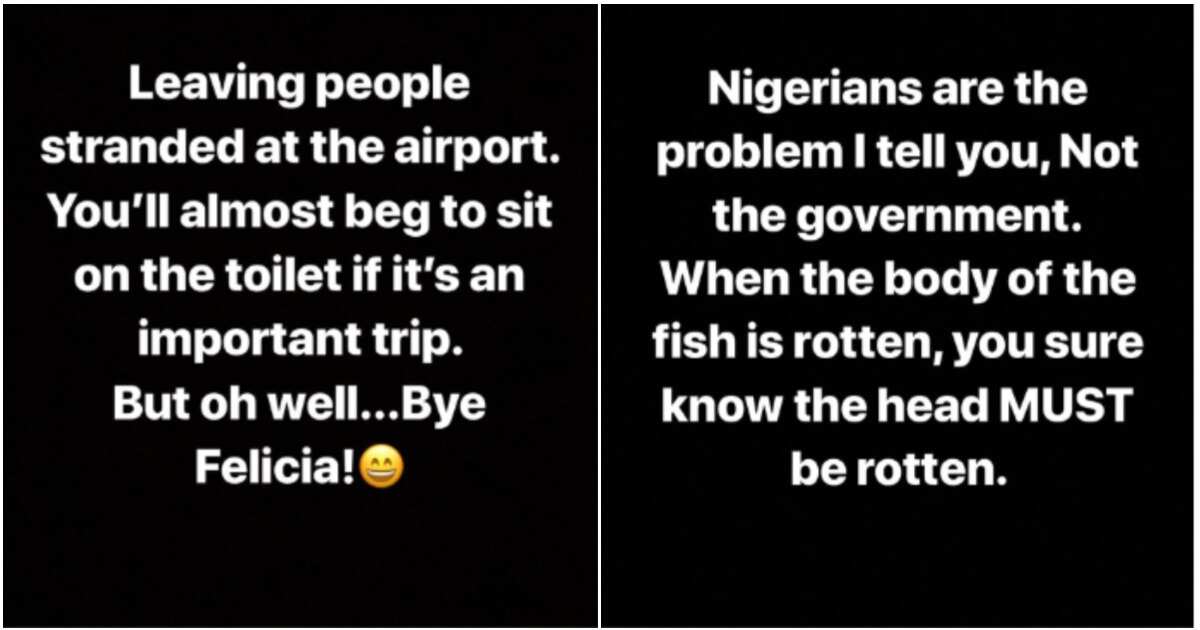Screen dimensions: 1200x630
Task: Select the line "stranded at the airport."
Action: [x=298, y=149]
